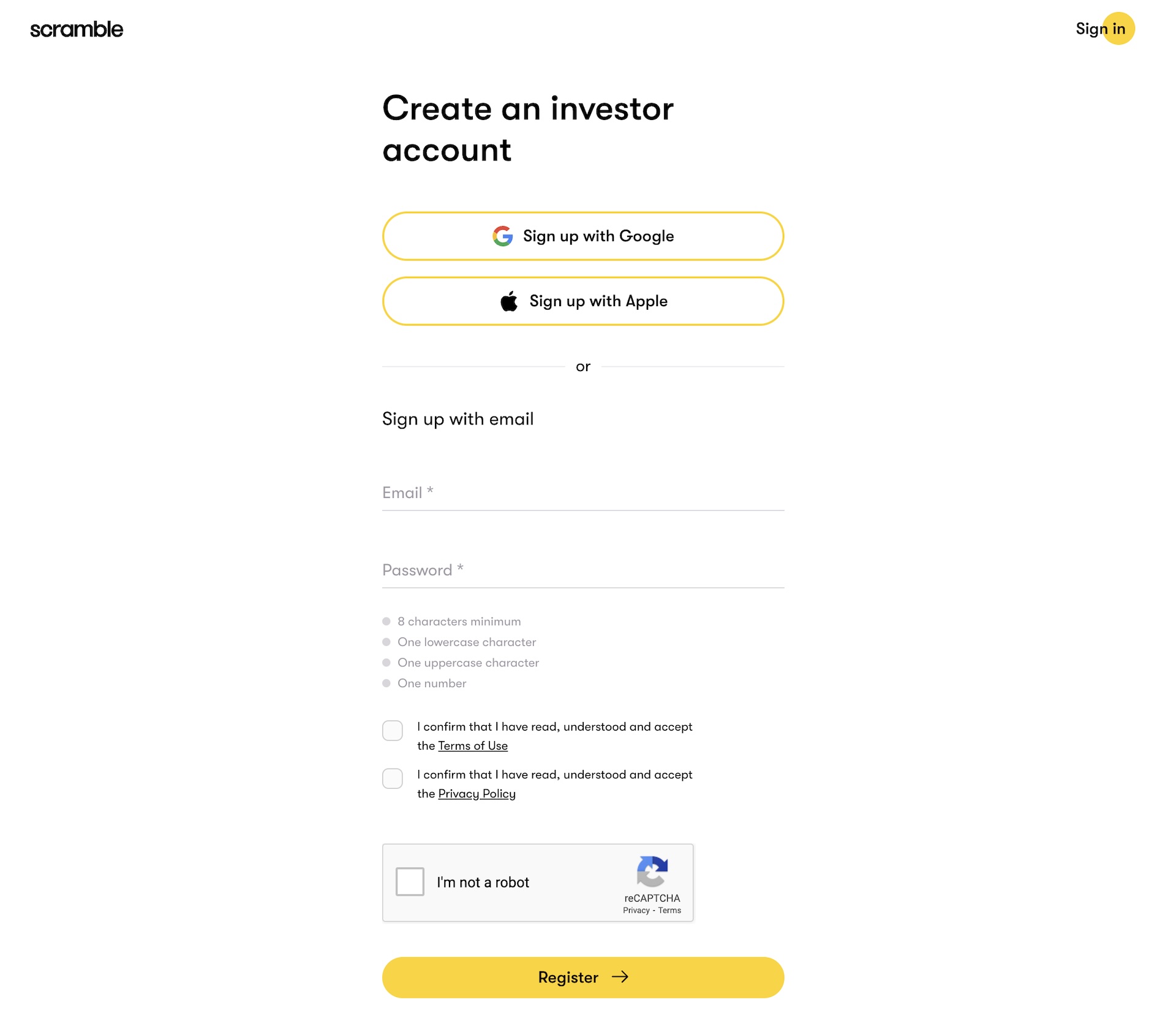Screen dimensions: 1176x1024
Task: Open the Terms of Use link
Action: [473, 746]
